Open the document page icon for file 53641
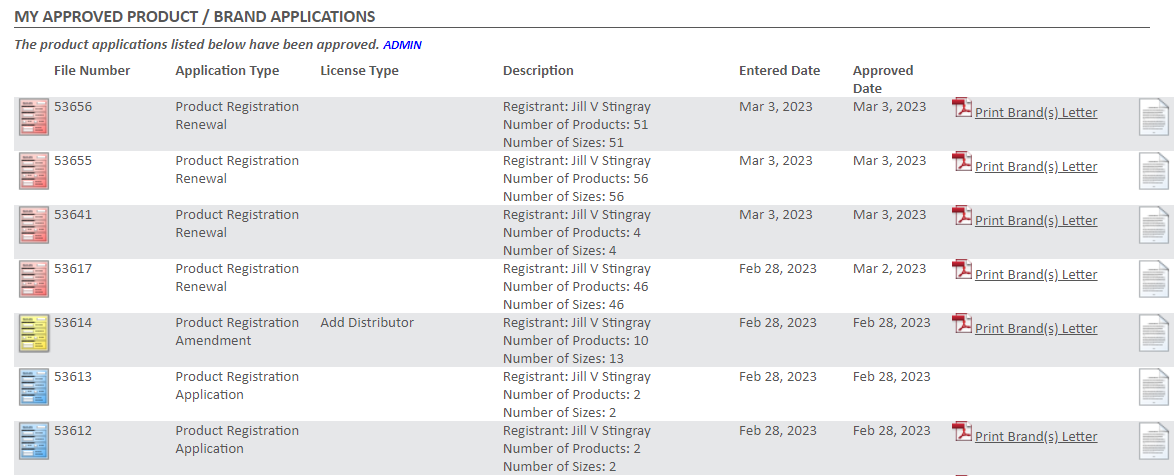This screenshot has width=1176, height=476. tap(1154, 225)
